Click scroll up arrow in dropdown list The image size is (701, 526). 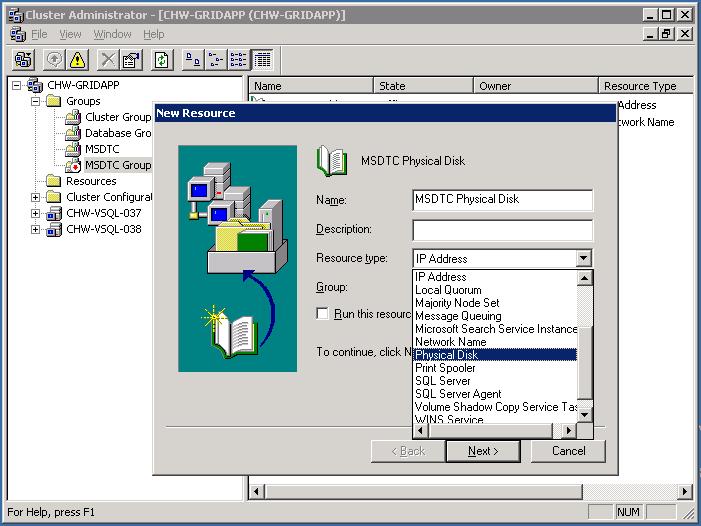point(585,278)
